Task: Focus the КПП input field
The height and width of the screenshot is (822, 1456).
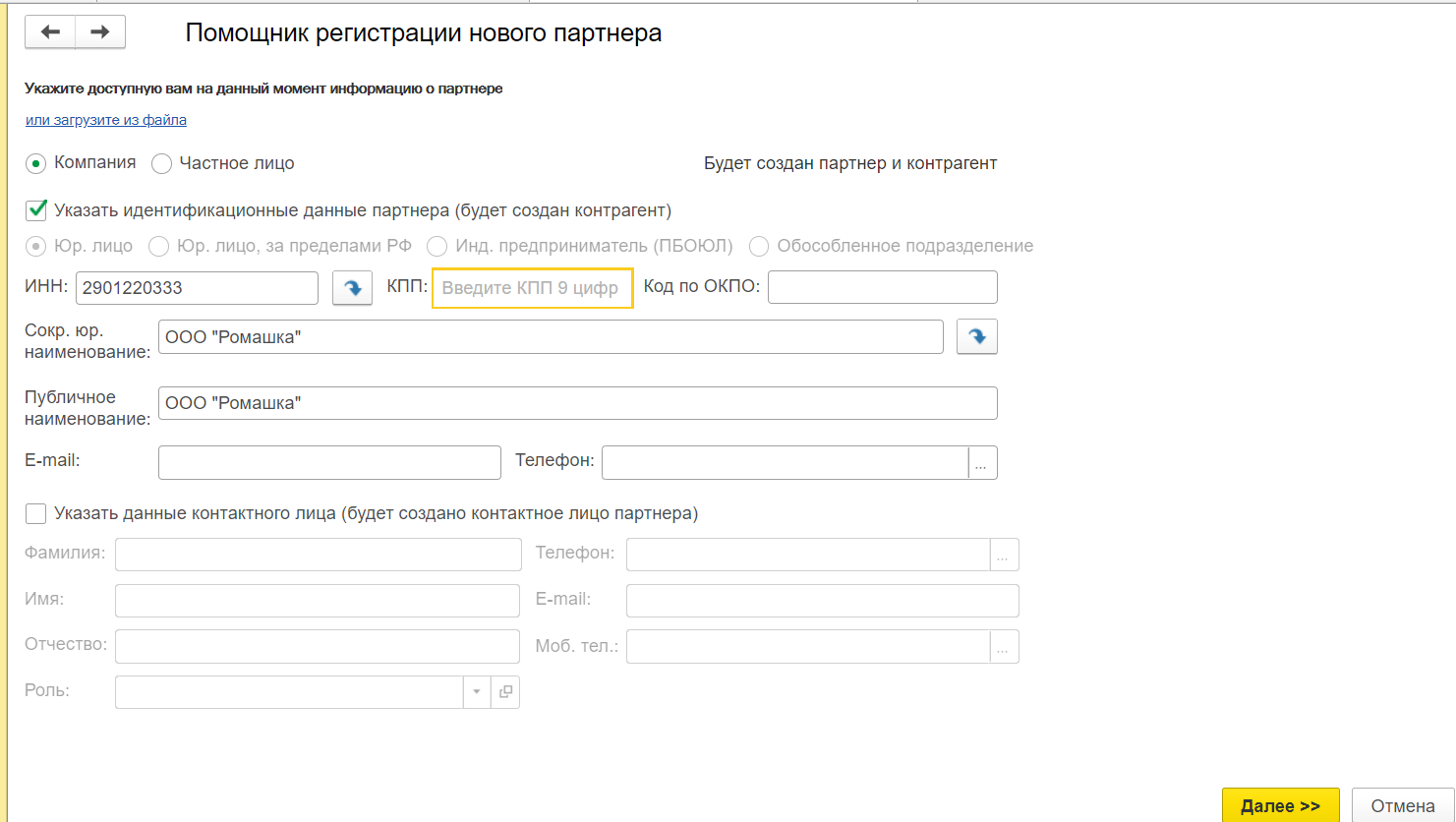Action: 532,288
